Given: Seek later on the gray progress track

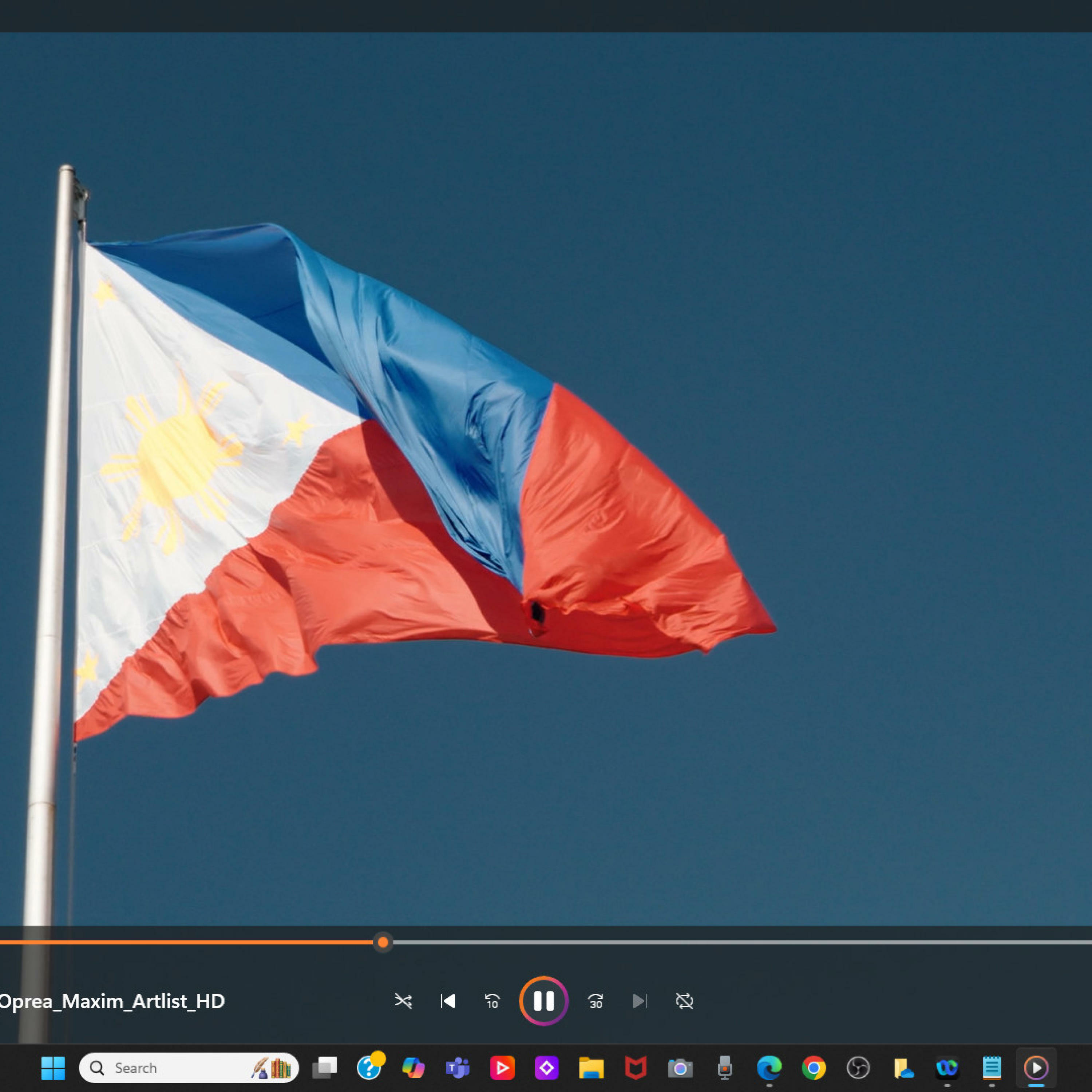Looking at the screenshot, I should [x=735, y=942].
